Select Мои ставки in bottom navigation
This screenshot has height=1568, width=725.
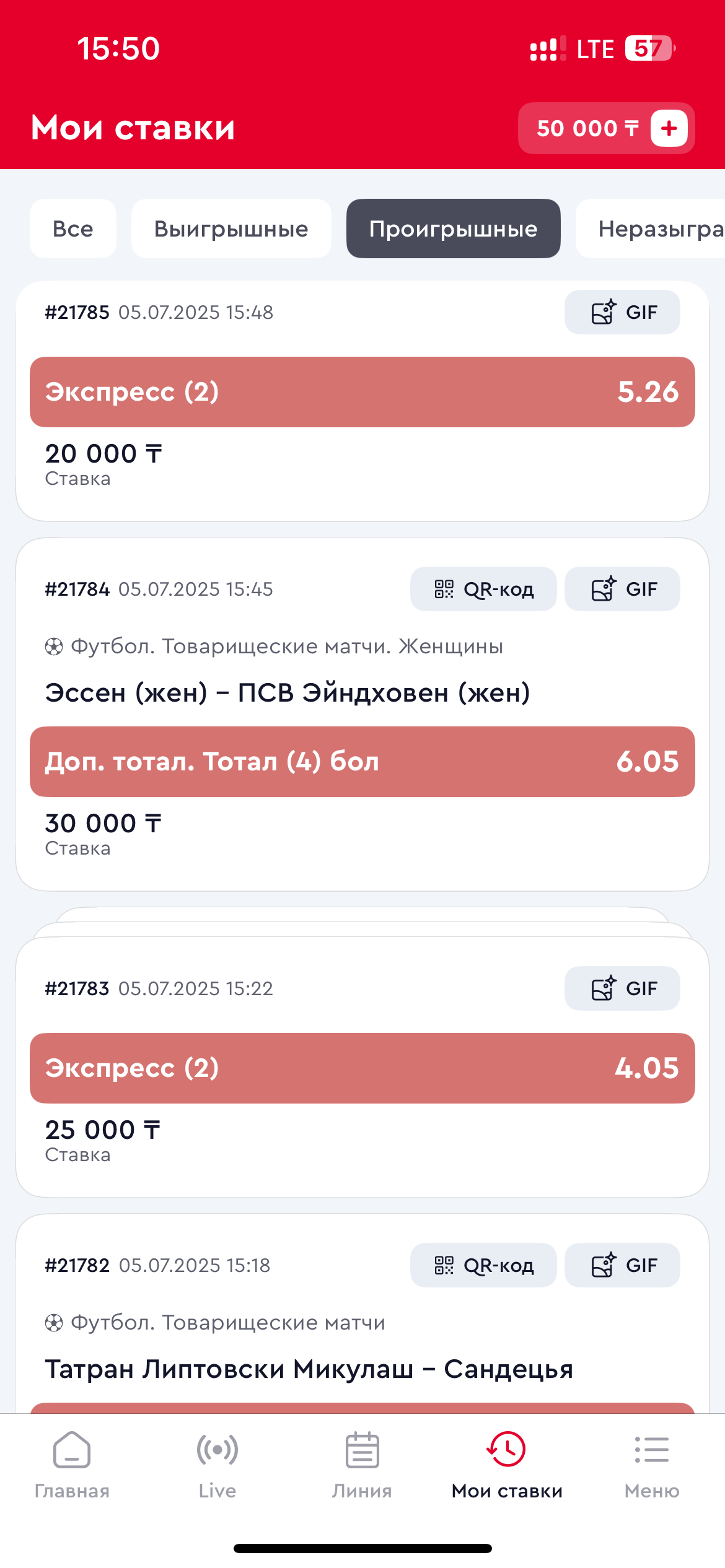click(x=507, y=1465)
